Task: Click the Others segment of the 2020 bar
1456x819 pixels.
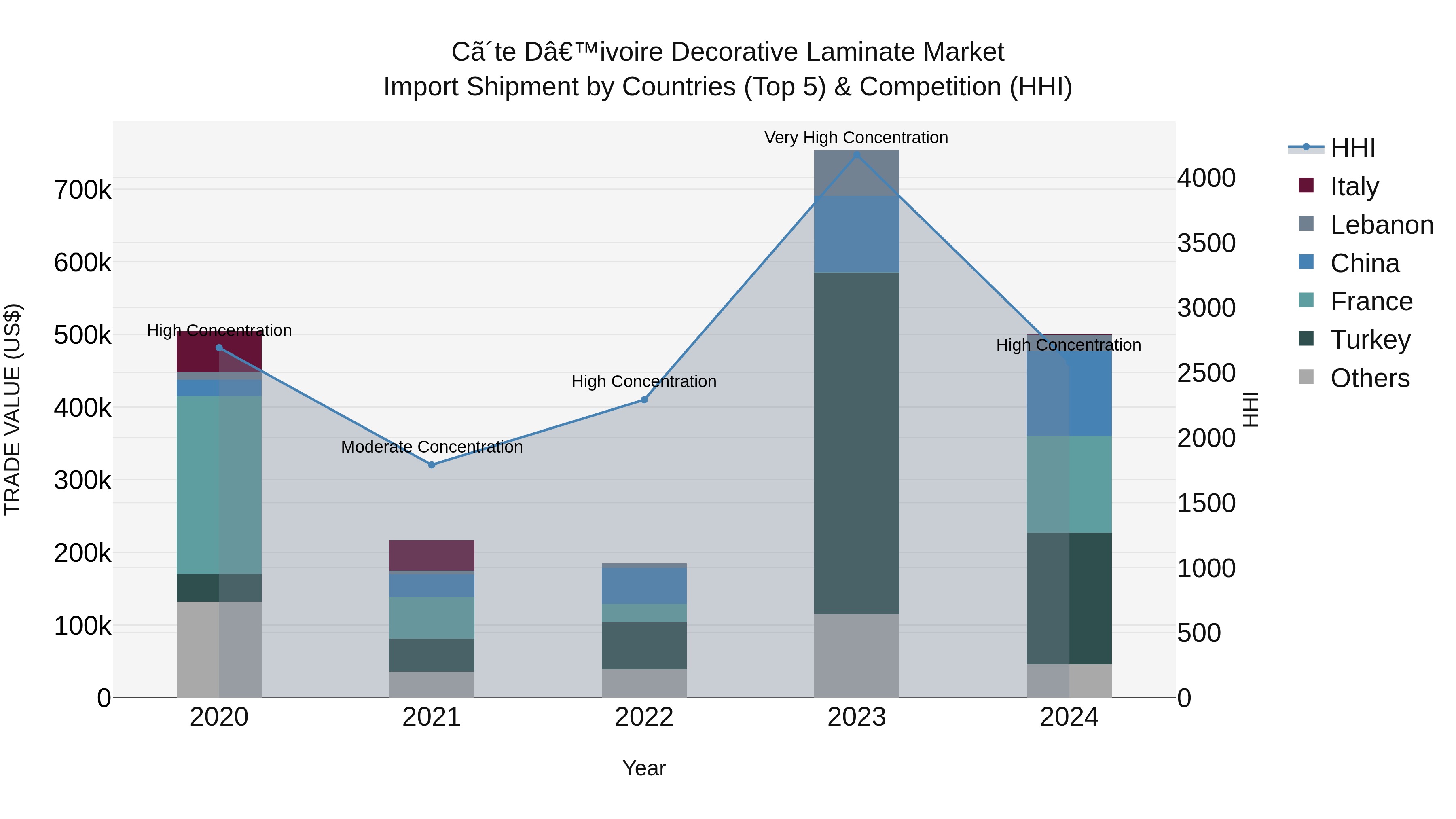Action: pyautogui.click(x=219, y=650)
